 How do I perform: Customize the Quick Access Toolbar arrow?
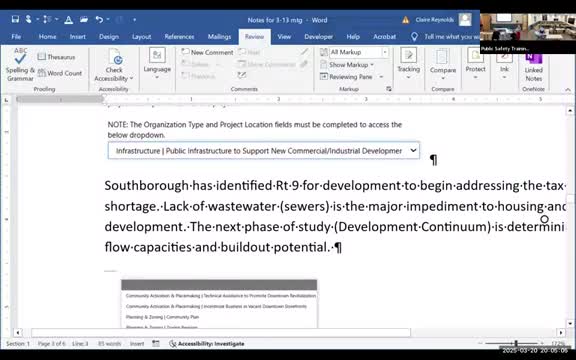[x=134, y=19]
